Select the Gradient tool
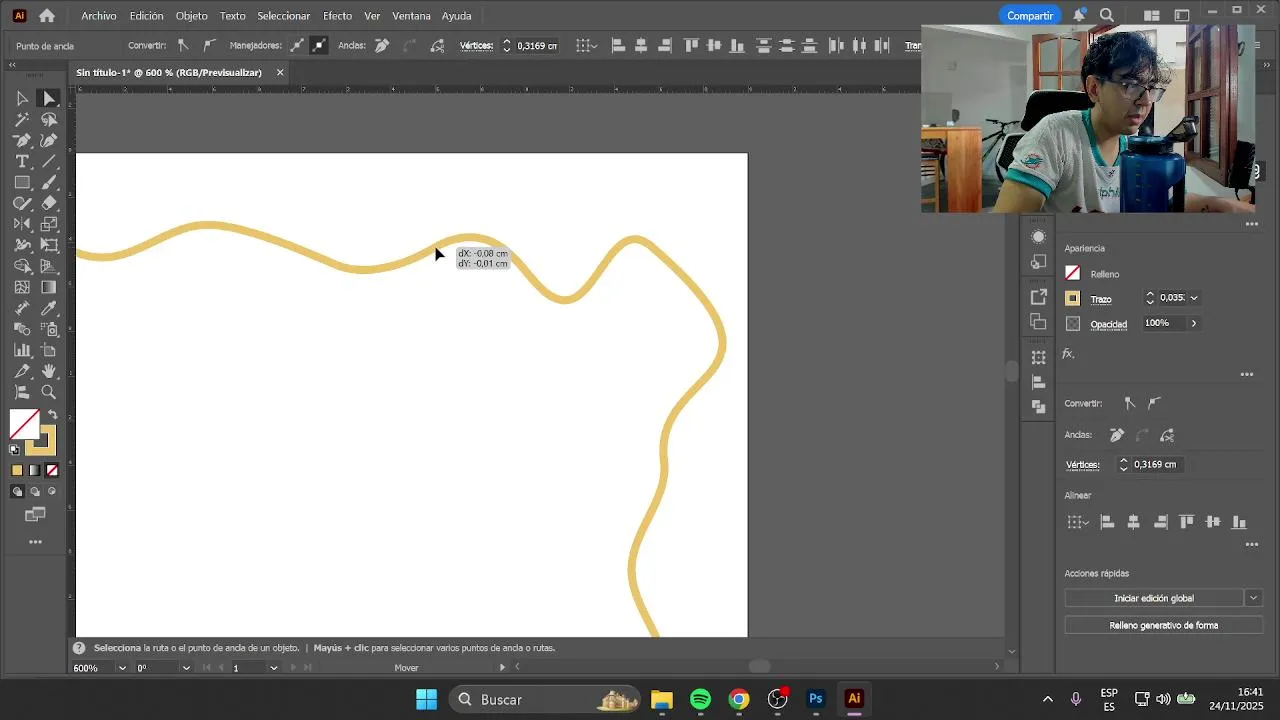The height and width of the screenshot is (720, 1280). tap(48, 288)
